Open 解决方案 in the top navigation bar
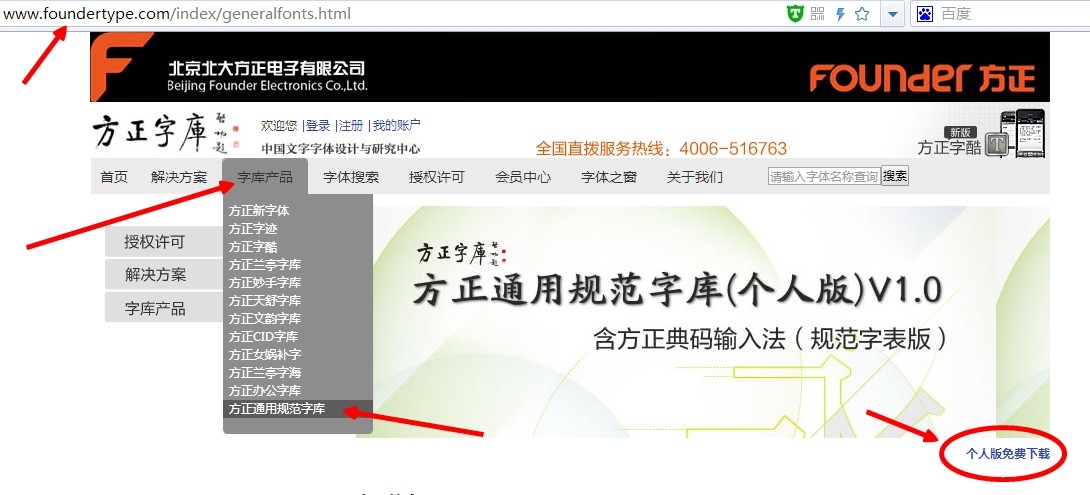 tap(179, 177)
